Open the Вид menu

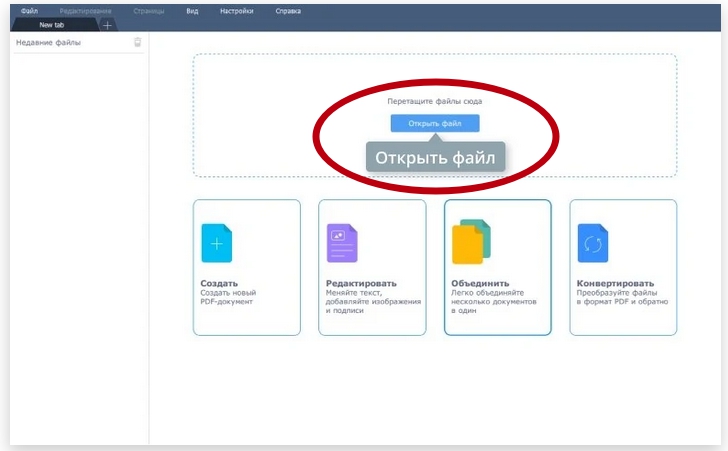(192, 11)
